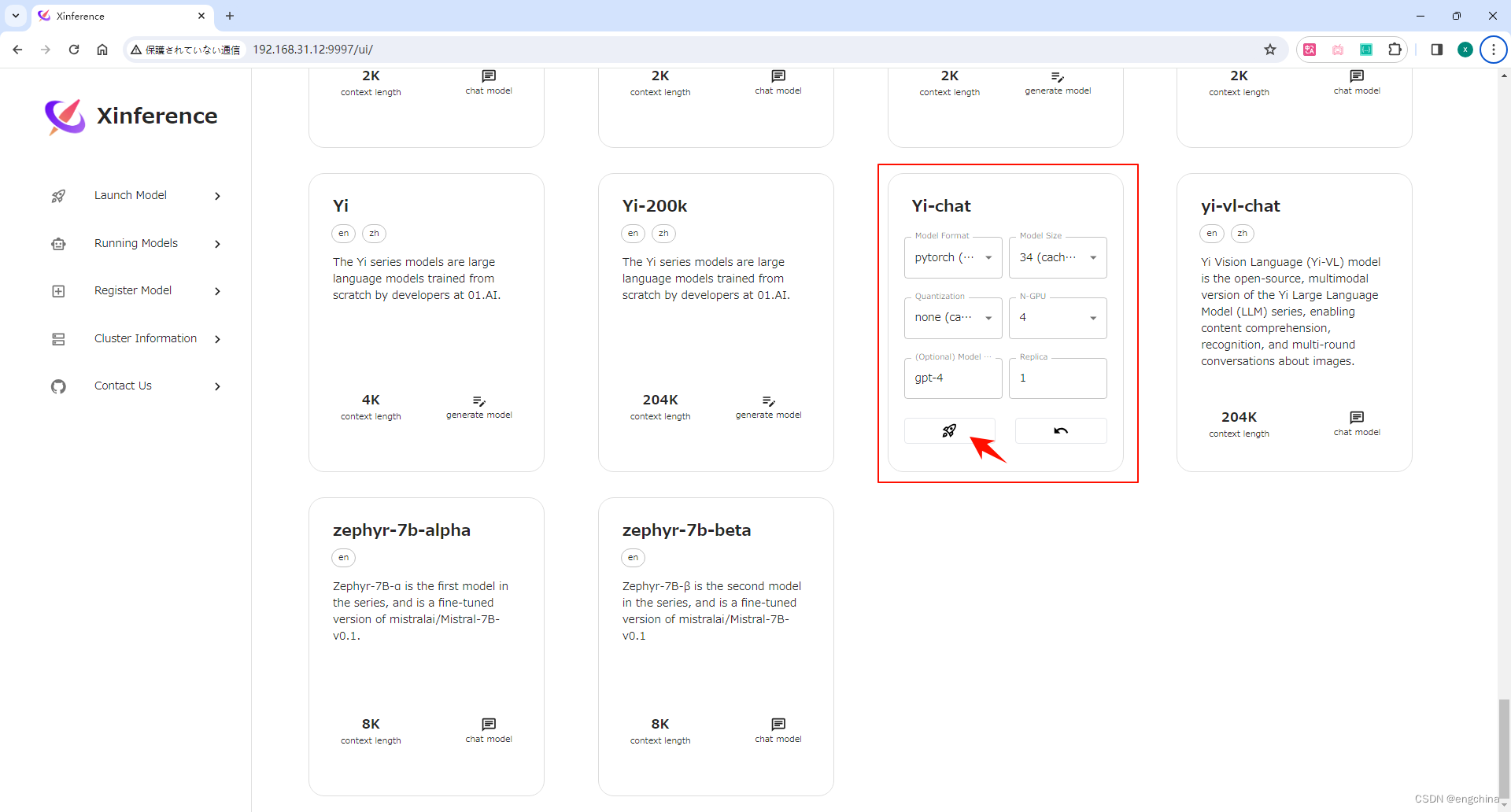Viewport: 1511px width, 812px height.
Task: Click the browser forward arrow
Action: (46, 50)
